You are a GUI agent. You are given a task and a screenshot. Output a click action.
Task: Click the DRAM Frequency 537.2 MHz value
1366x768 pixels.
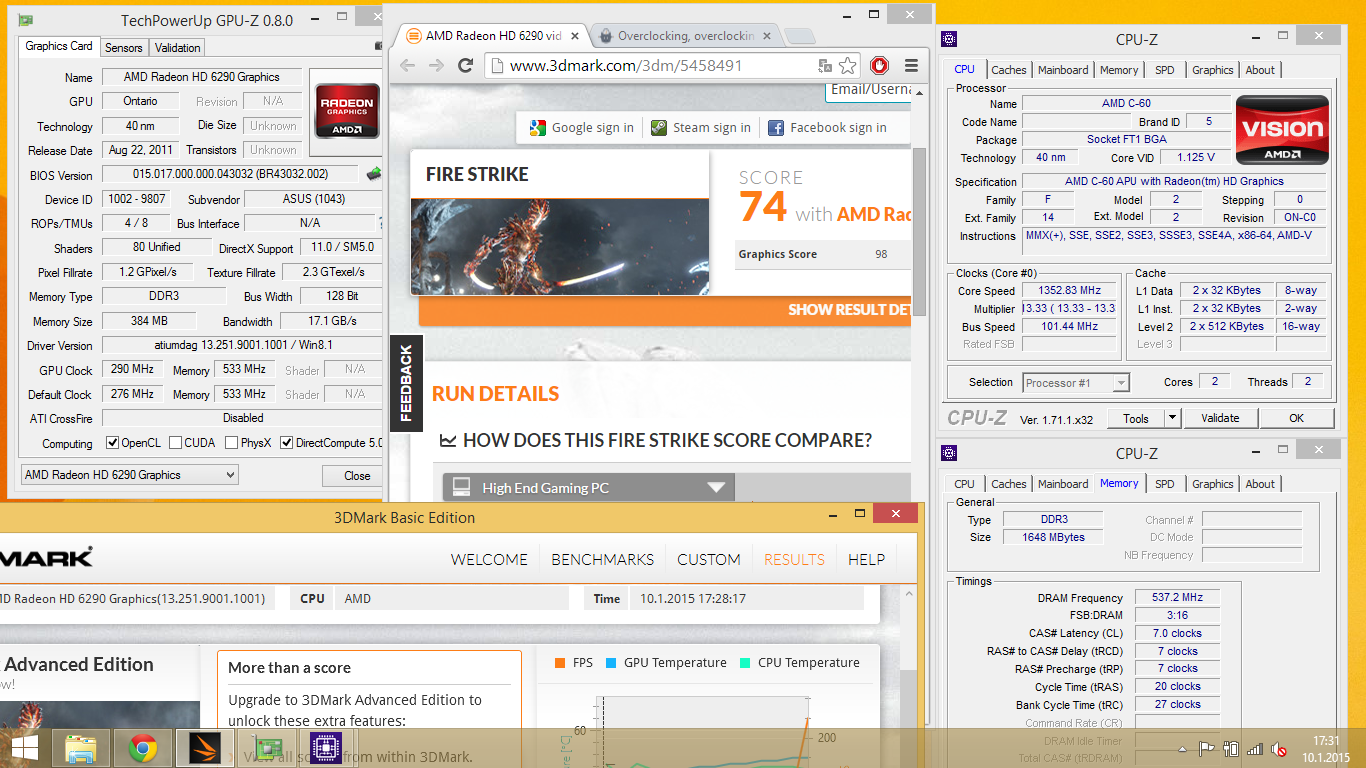click(1176, 597)
